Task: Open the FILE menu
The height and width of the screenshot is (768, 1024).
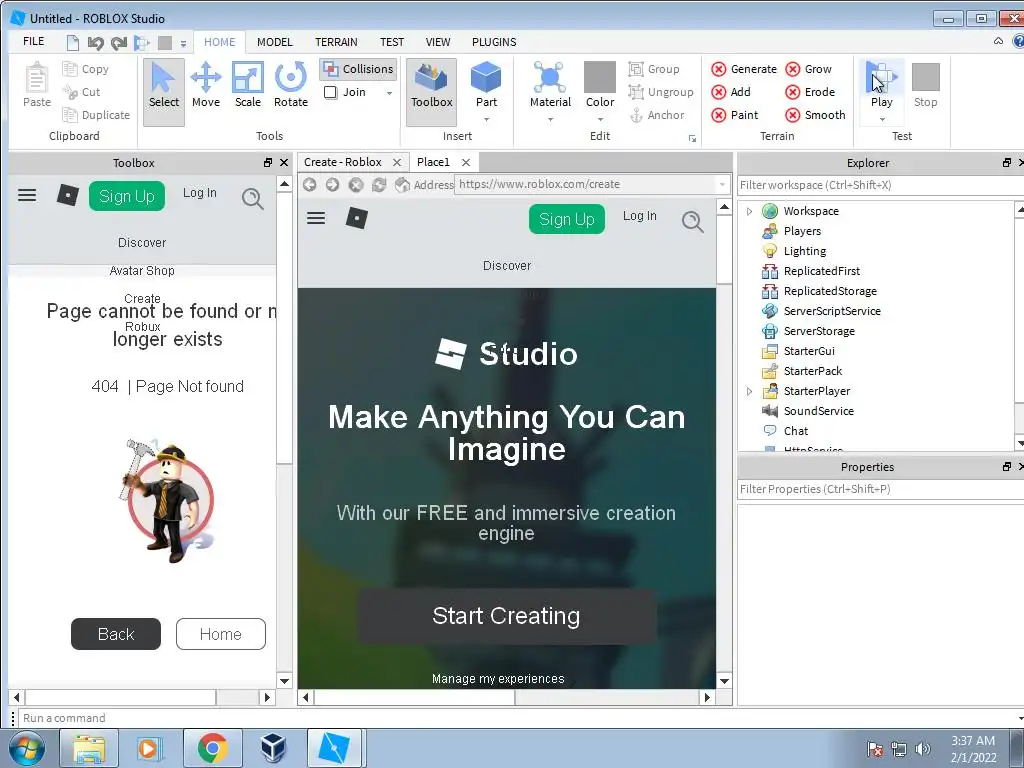Action: tap(34, 42)
